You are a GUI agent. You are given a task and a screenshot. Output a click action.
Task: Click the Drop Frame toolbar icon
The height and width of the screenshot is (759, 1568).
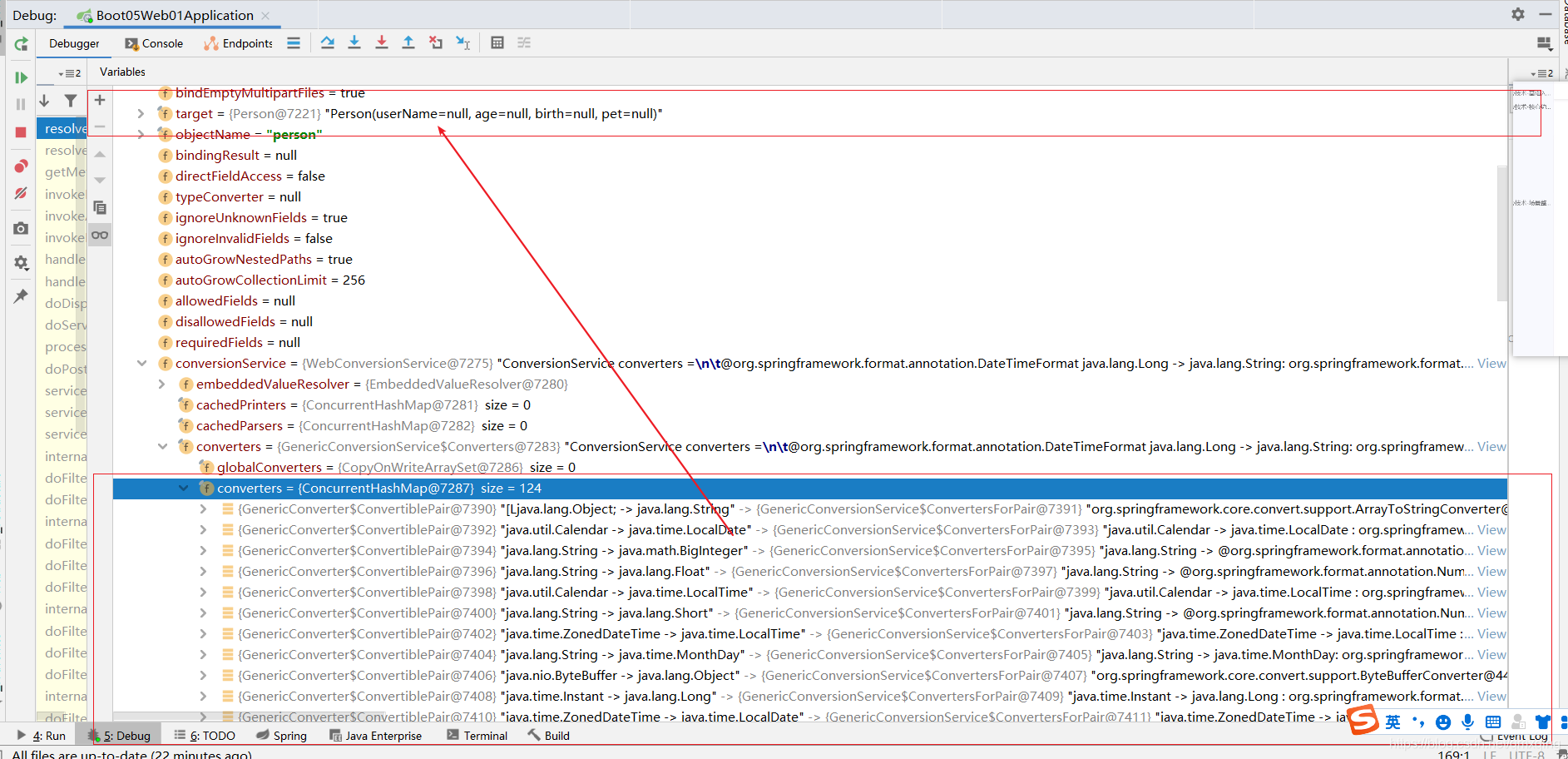click(436, 42)
